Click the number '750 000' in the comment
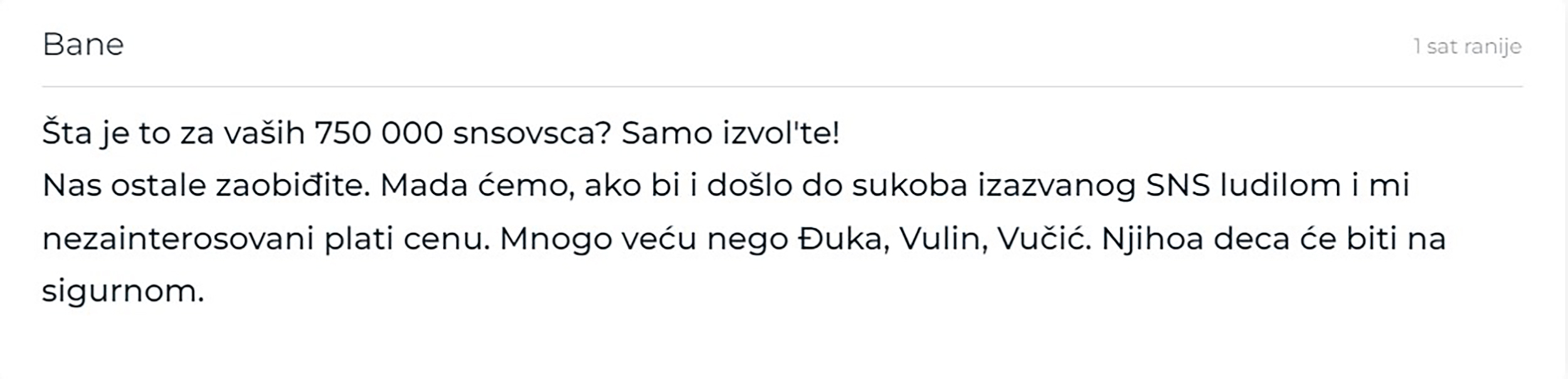Viewport: 1568px width, 379px height. tap(379, 133)
